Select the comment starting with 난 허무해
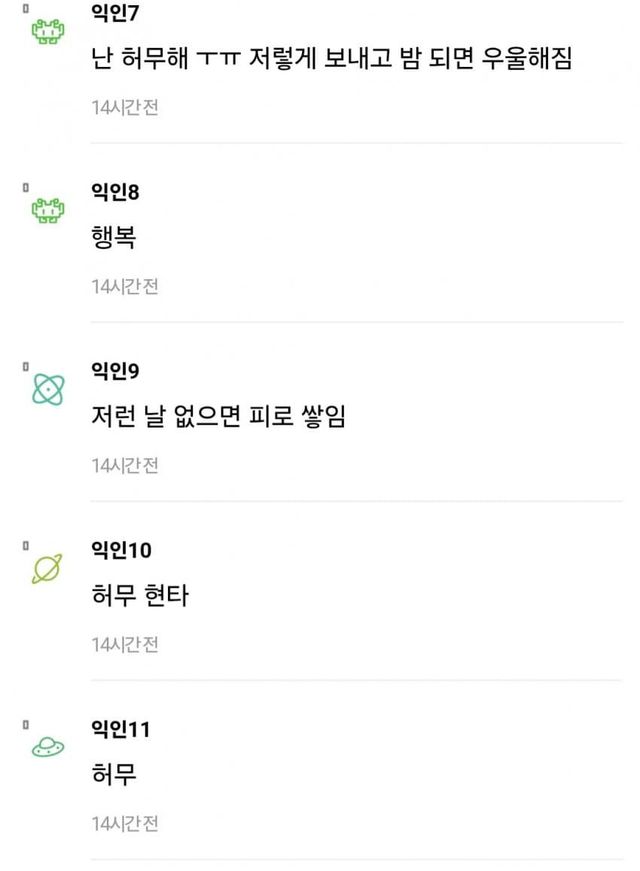 331,59
